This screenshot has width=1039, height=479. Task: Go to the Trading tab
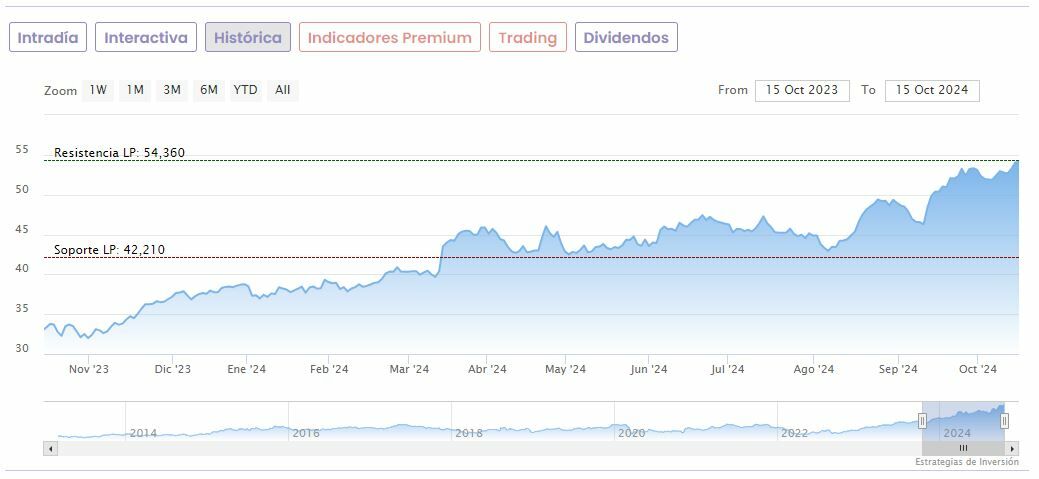[527, 38]
